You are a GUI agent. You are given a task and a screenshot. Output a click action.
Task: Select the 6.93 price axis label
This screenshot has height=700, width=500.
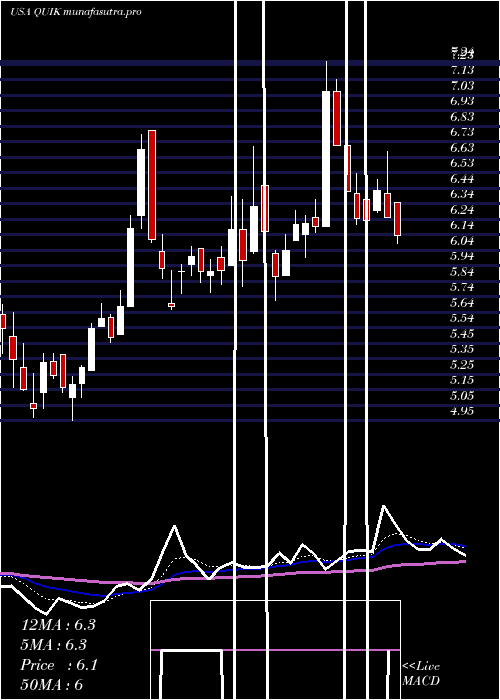462,101
